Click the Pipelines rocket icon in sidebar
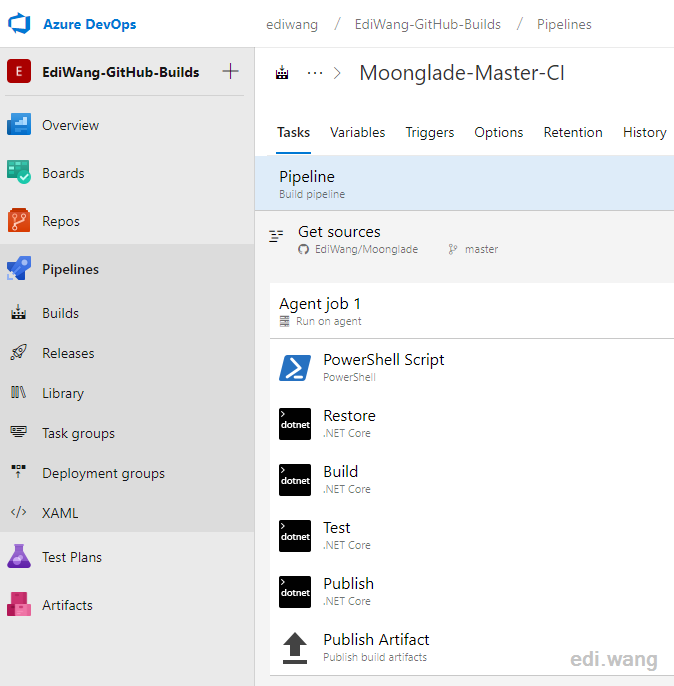This screenshot has width=674, height=686. (19, 268)
